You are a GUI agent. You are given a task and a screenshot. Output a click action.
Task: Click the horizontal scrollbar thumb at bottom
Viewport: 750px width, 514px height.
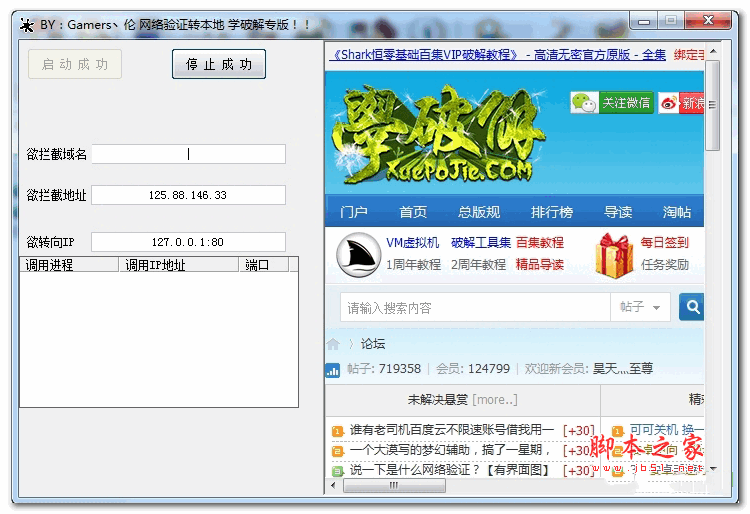(394, 486)
